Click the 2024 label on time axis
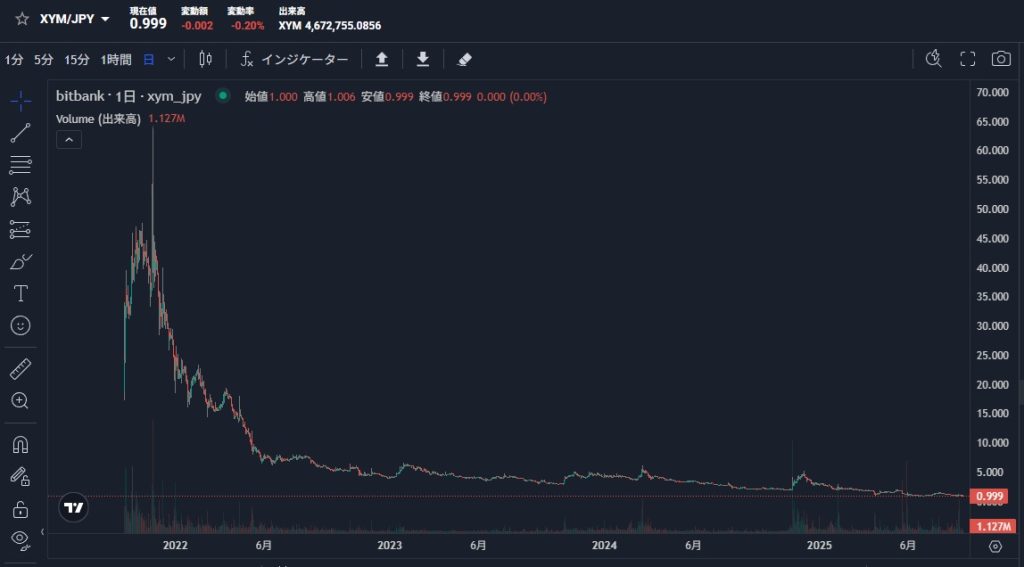 [604, 545]
